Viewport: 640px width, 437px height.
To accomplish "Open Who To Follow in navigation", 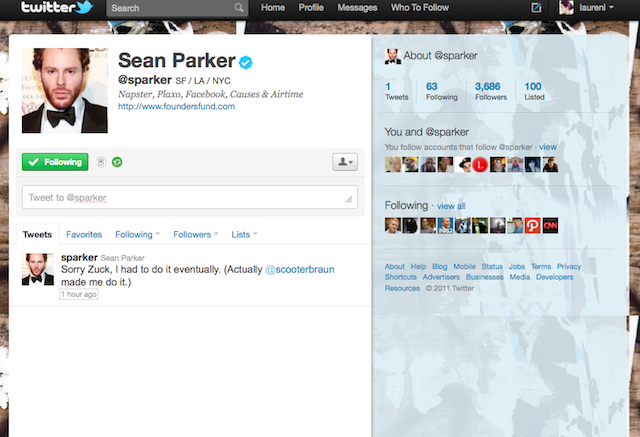I will [x=420, y=7].
